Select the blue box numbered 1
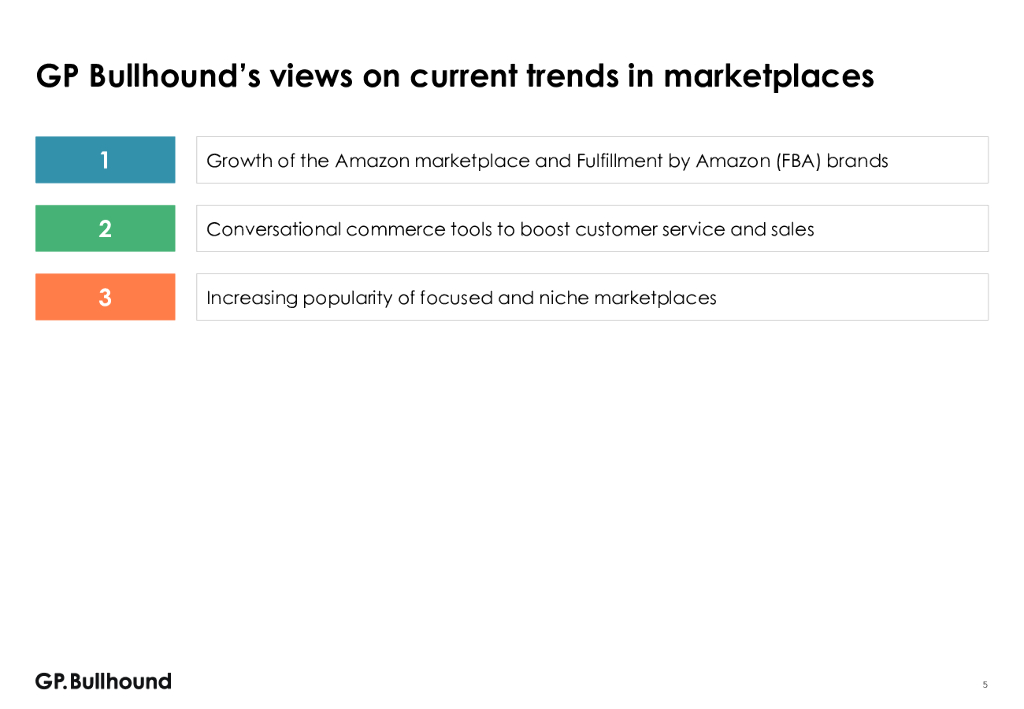The image size is (1024, 709). pyautogui.click(x=105, y=160)
